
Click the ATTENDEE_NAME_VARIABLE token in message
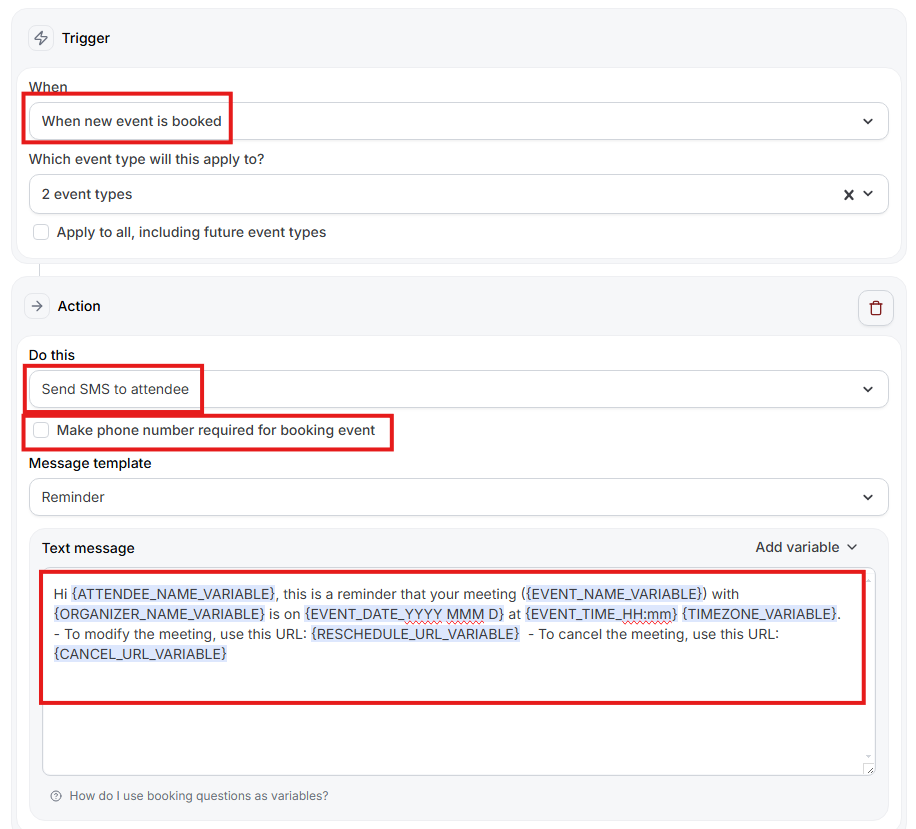click(x=173, y=594)
